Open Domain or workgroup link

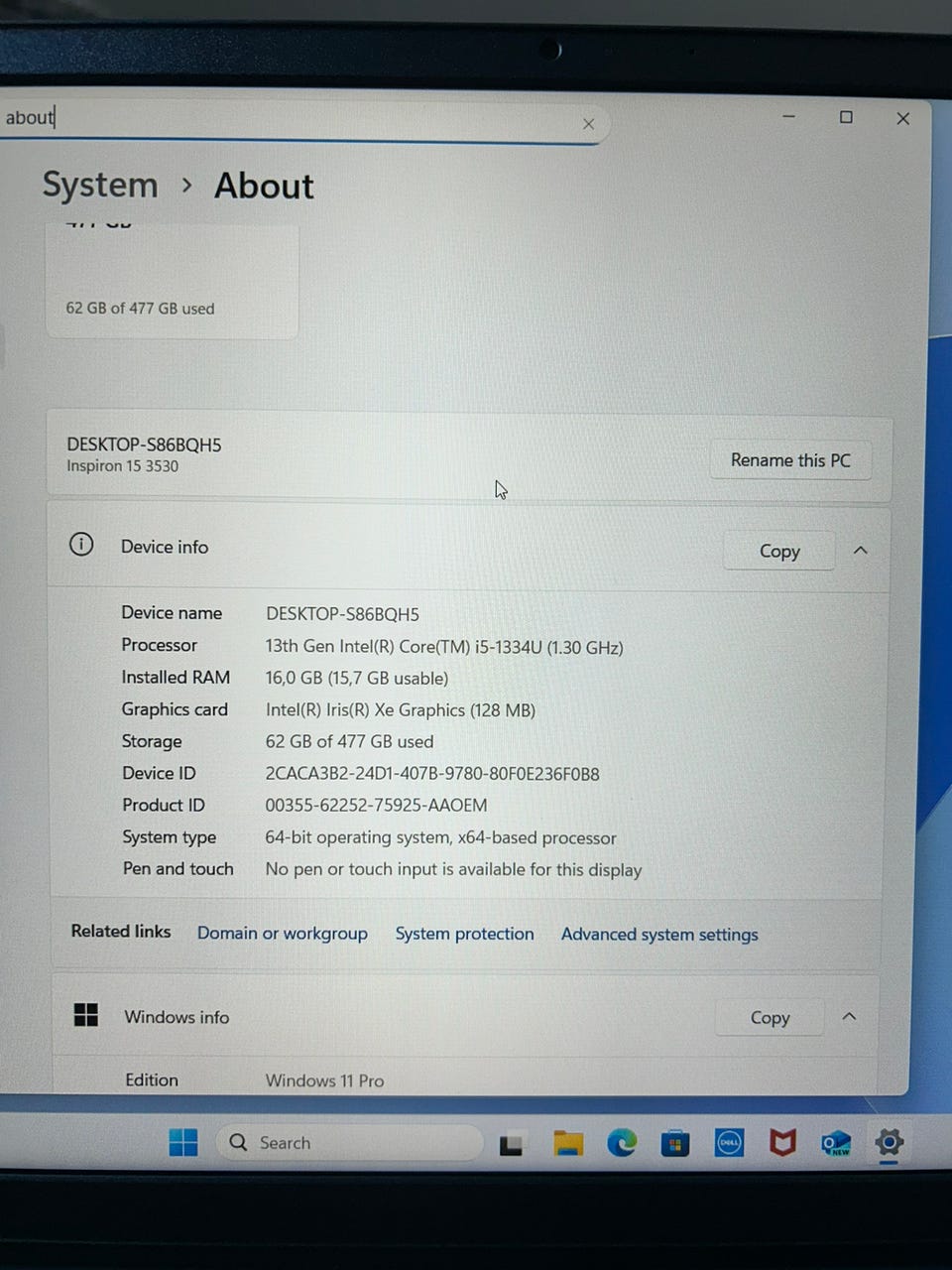(283, 934)
